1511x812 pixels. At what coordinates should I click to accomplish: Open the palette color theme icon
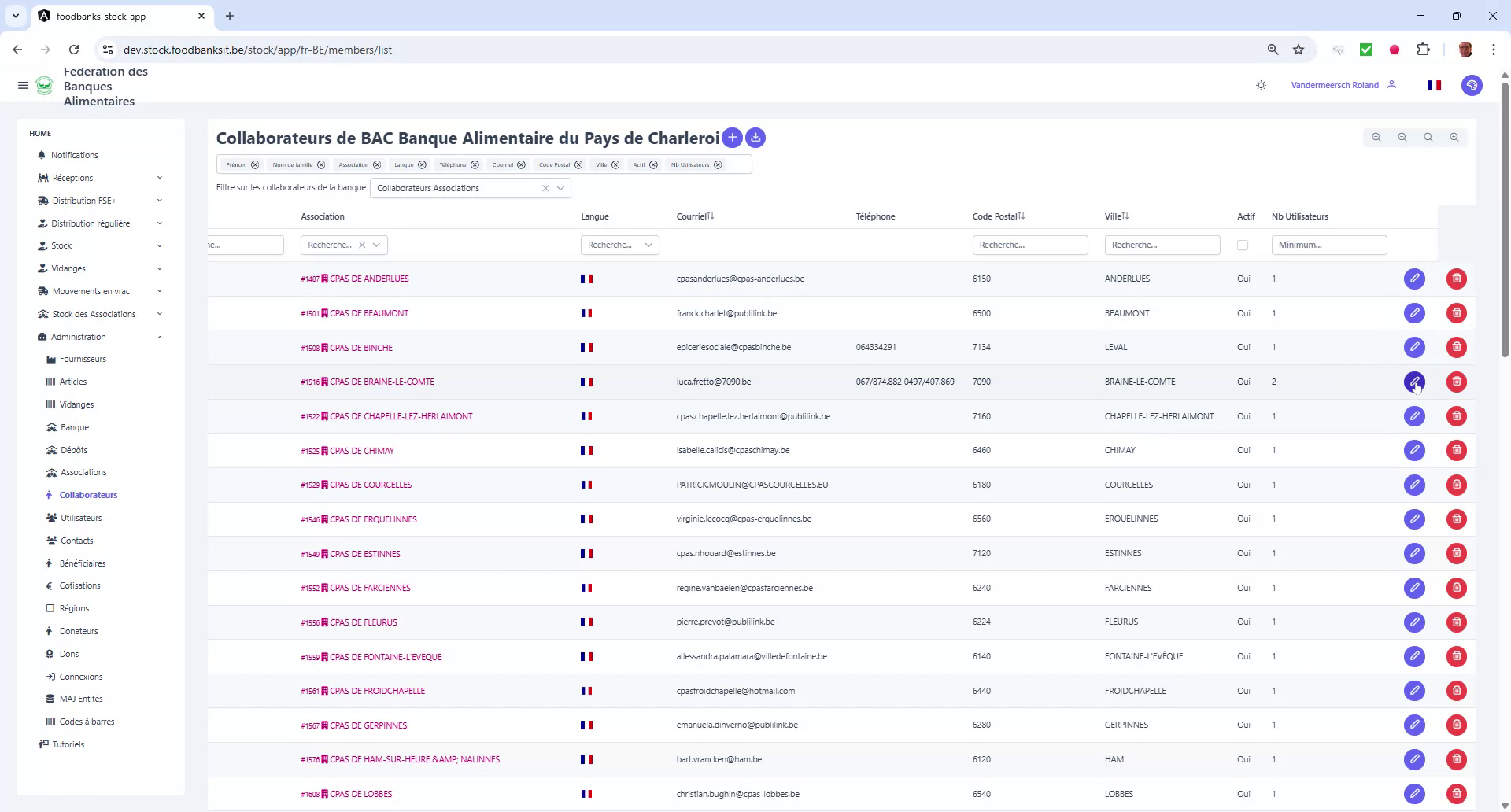coord(1472,85)
